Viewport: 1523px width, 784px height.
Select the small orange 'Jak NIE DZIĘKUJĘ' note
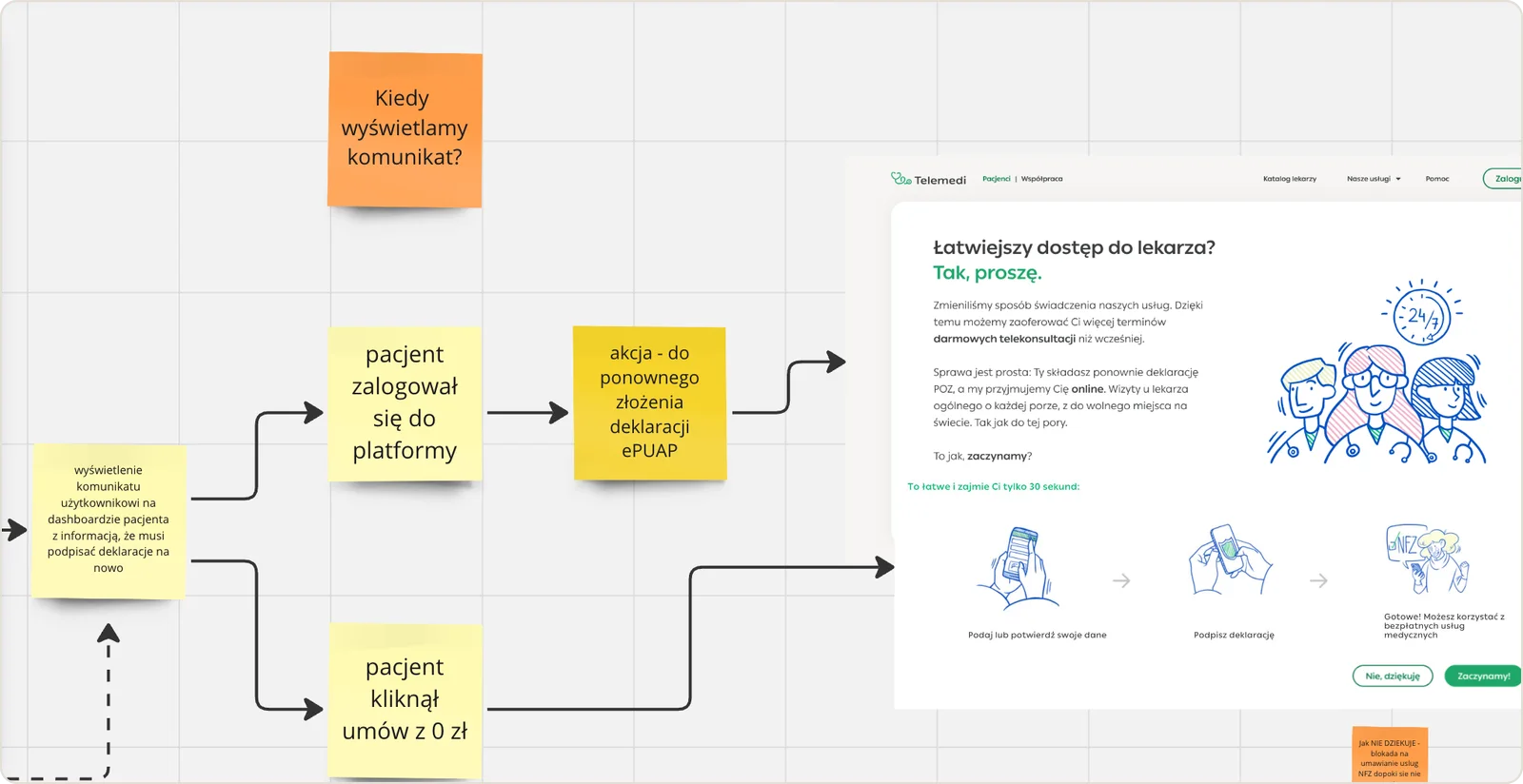[x=1390, y=756]
